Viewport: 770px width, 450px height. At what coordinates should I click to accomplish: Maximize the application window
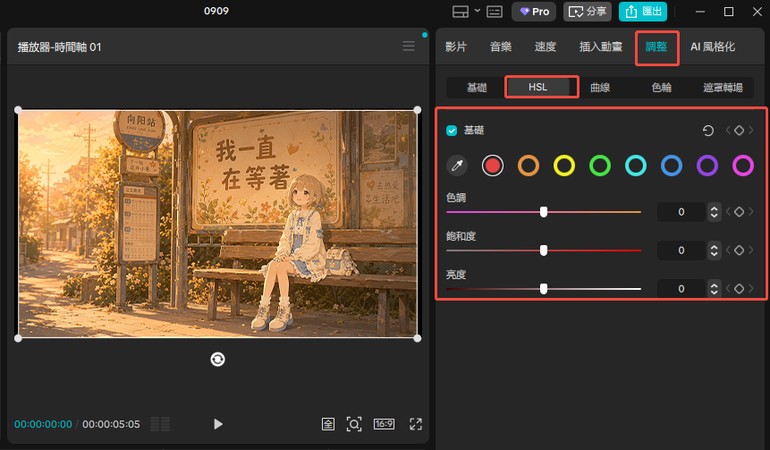(x=729, y=11)
